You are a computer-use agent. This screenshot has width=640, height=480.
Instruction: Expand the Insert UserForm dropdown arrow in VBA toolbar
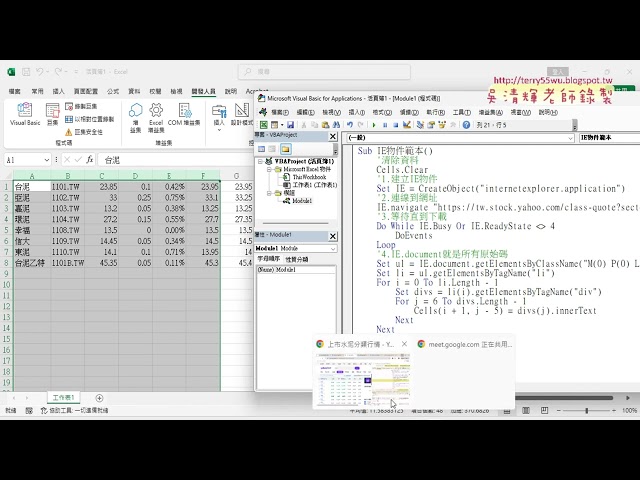click(x=282, y=125)
